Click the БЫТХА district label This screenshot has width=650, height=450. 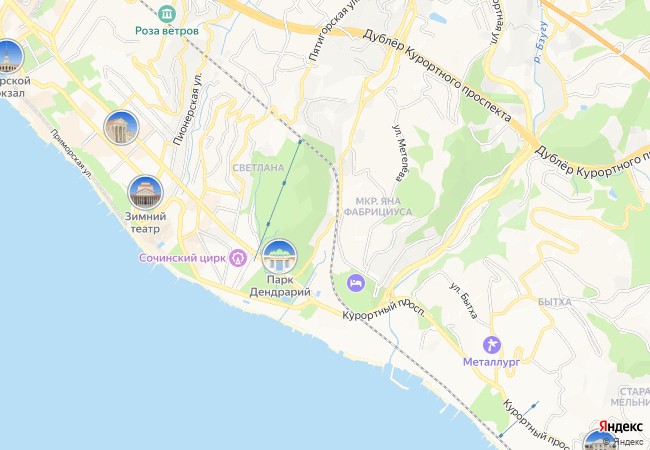point(555,302)
